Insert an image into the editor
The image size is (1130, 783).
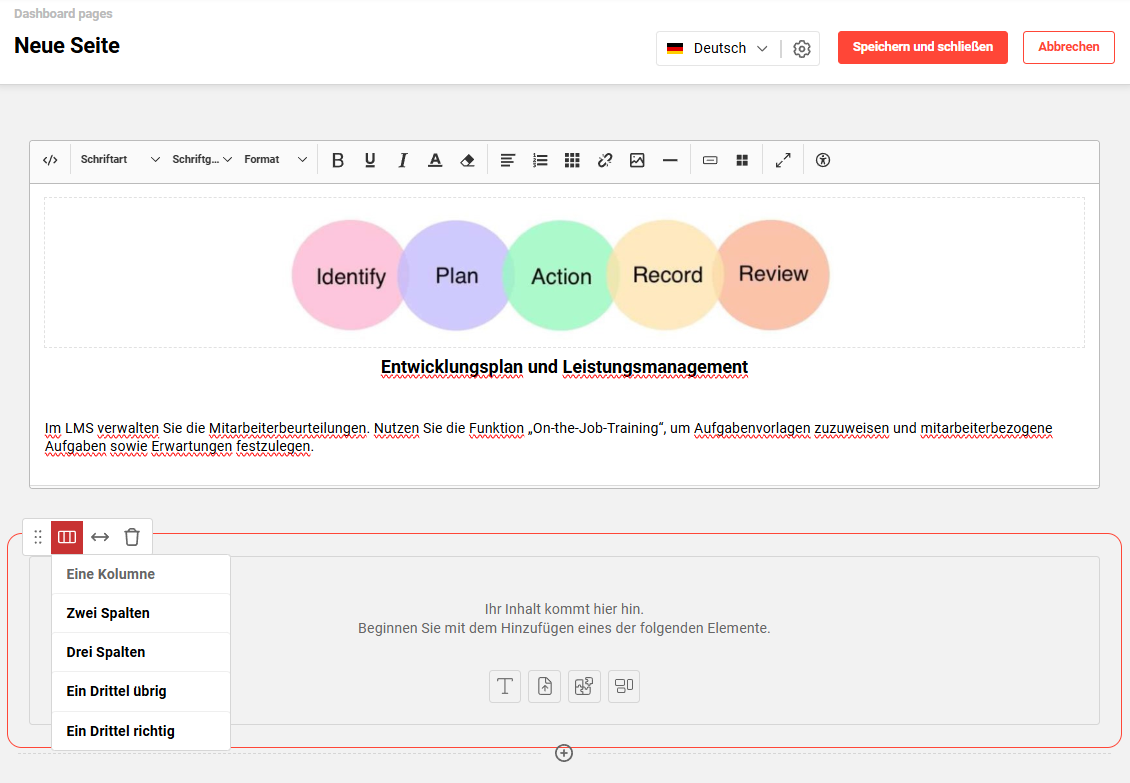point(637,159)
